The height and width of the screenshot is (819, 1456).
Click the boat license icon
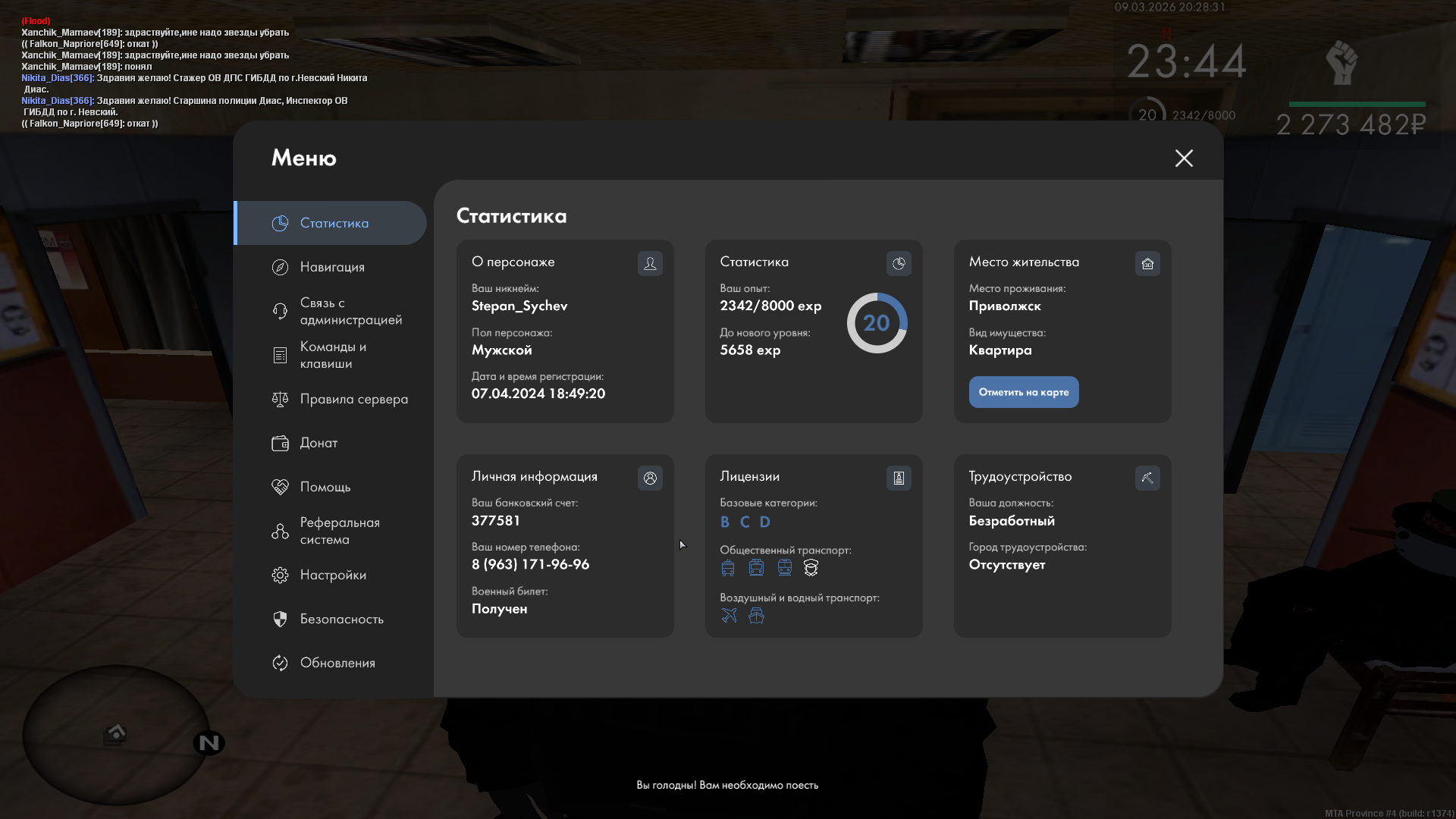pyautogui.click(x=756, y=616)
